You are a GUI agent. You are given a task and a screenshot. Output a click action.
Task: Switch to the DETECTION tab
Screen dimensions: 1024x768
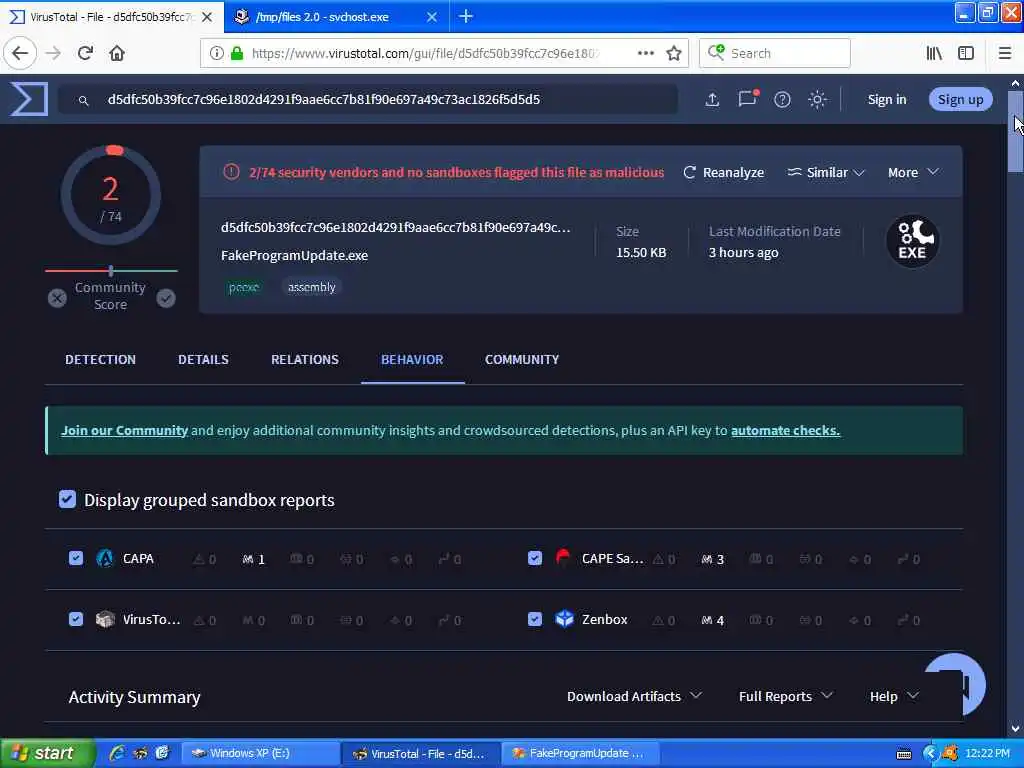pyautogui.click(x=101, y=360)
